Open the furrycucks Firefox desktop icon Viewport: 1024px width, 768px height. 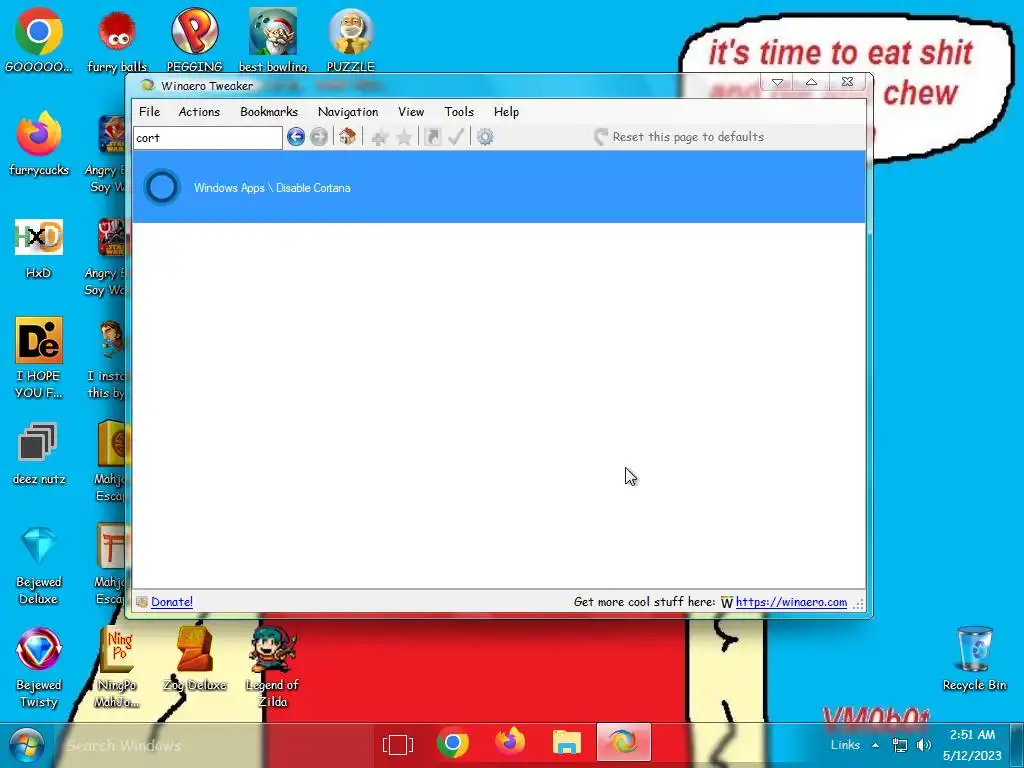tap(39, 144)
